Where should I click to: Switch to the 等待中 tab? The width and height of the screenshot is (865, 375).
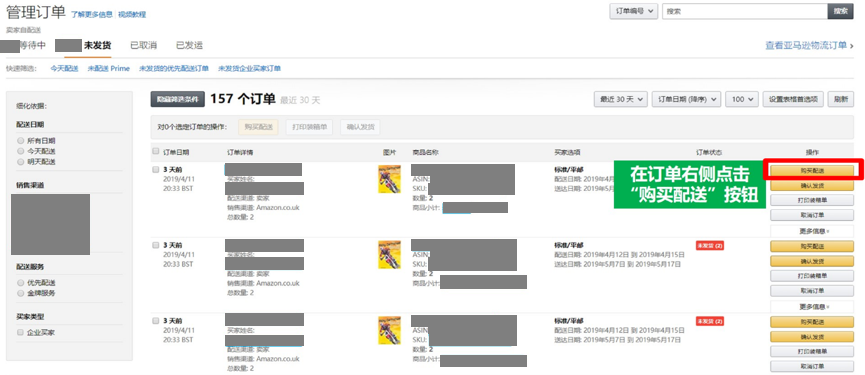click(x=33, y=45)
